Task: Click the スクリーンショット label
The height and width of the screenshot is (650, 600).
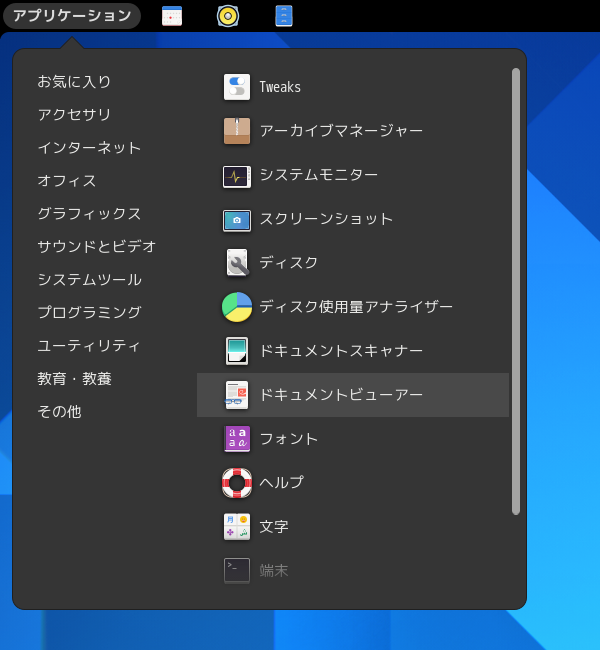Action: tap(326, 219)
